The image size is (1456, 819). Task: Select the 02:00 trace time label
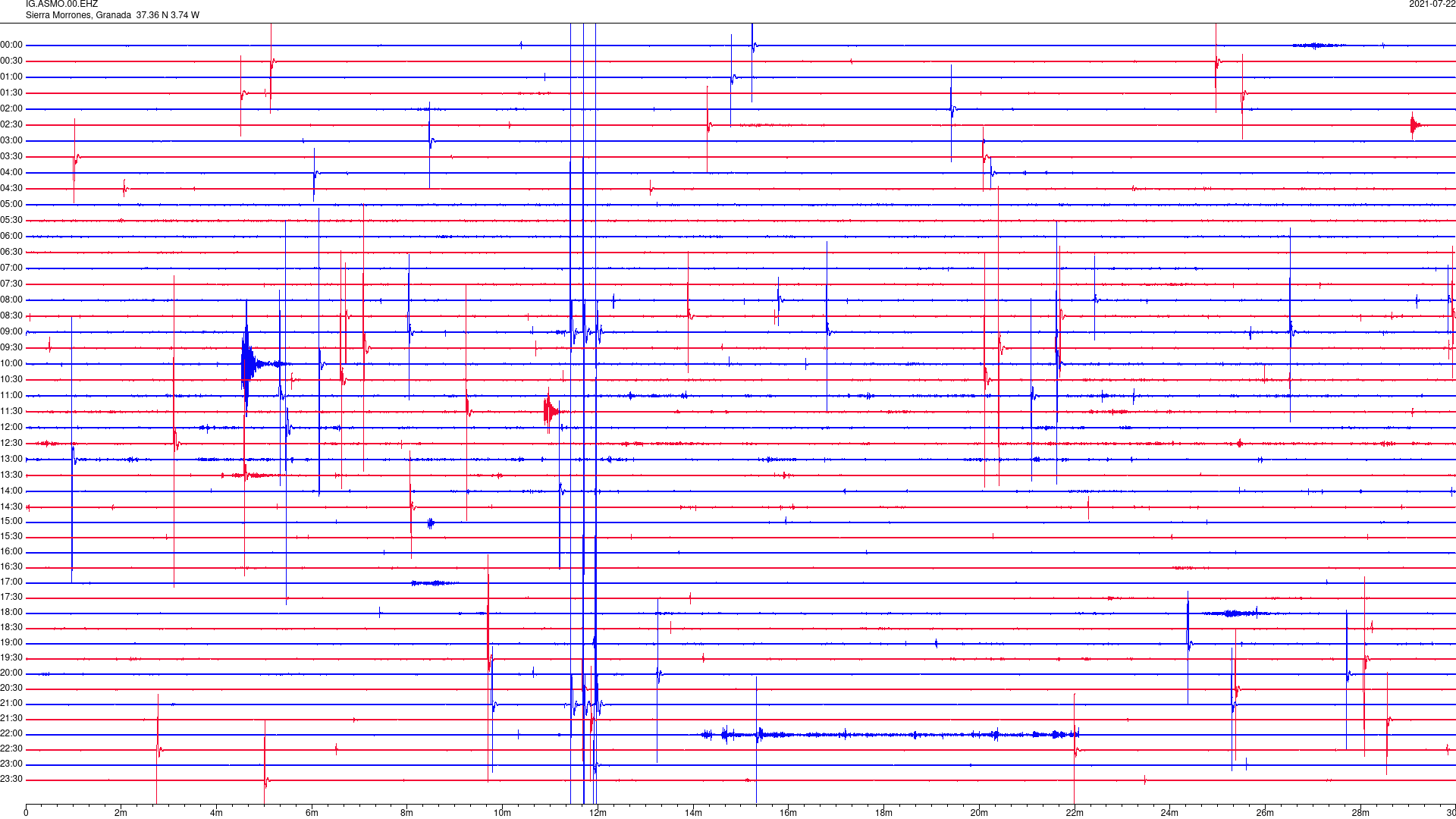pyautogui.click(x=11, y=109)
